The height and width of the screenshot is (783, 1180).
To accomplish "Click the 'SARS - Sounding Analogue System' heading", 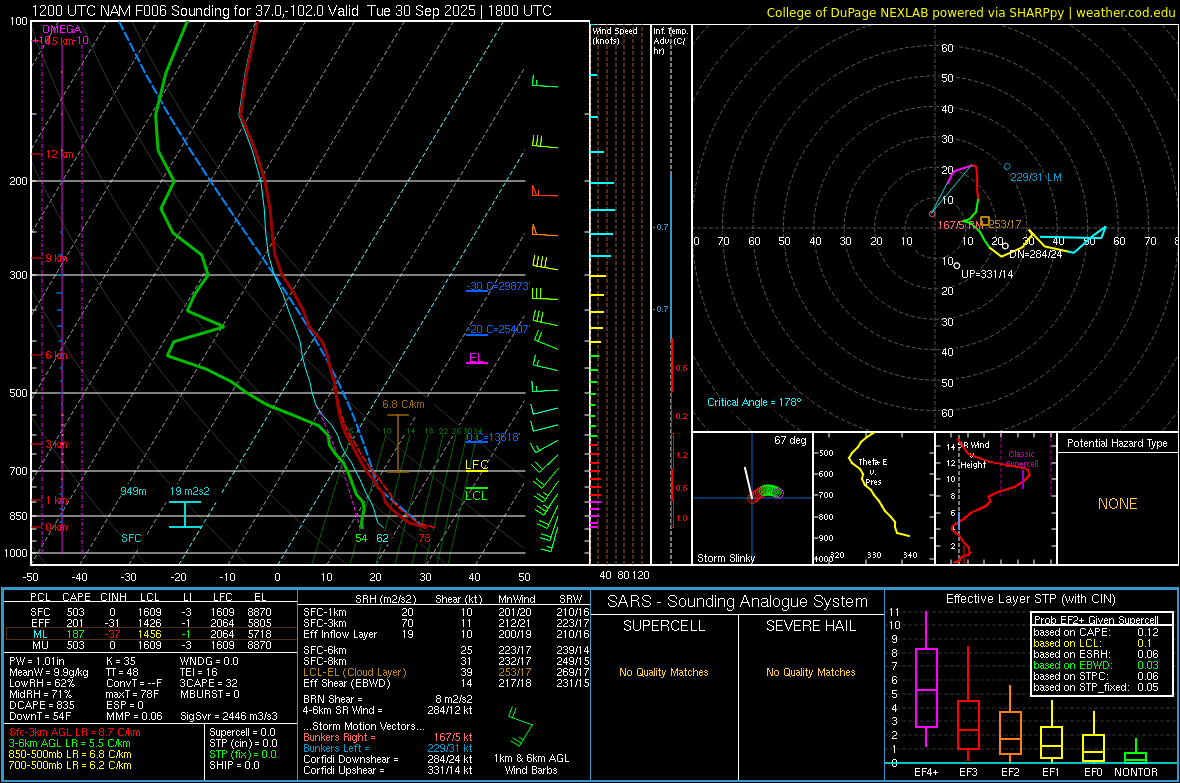I will click(x=738, y=602).
